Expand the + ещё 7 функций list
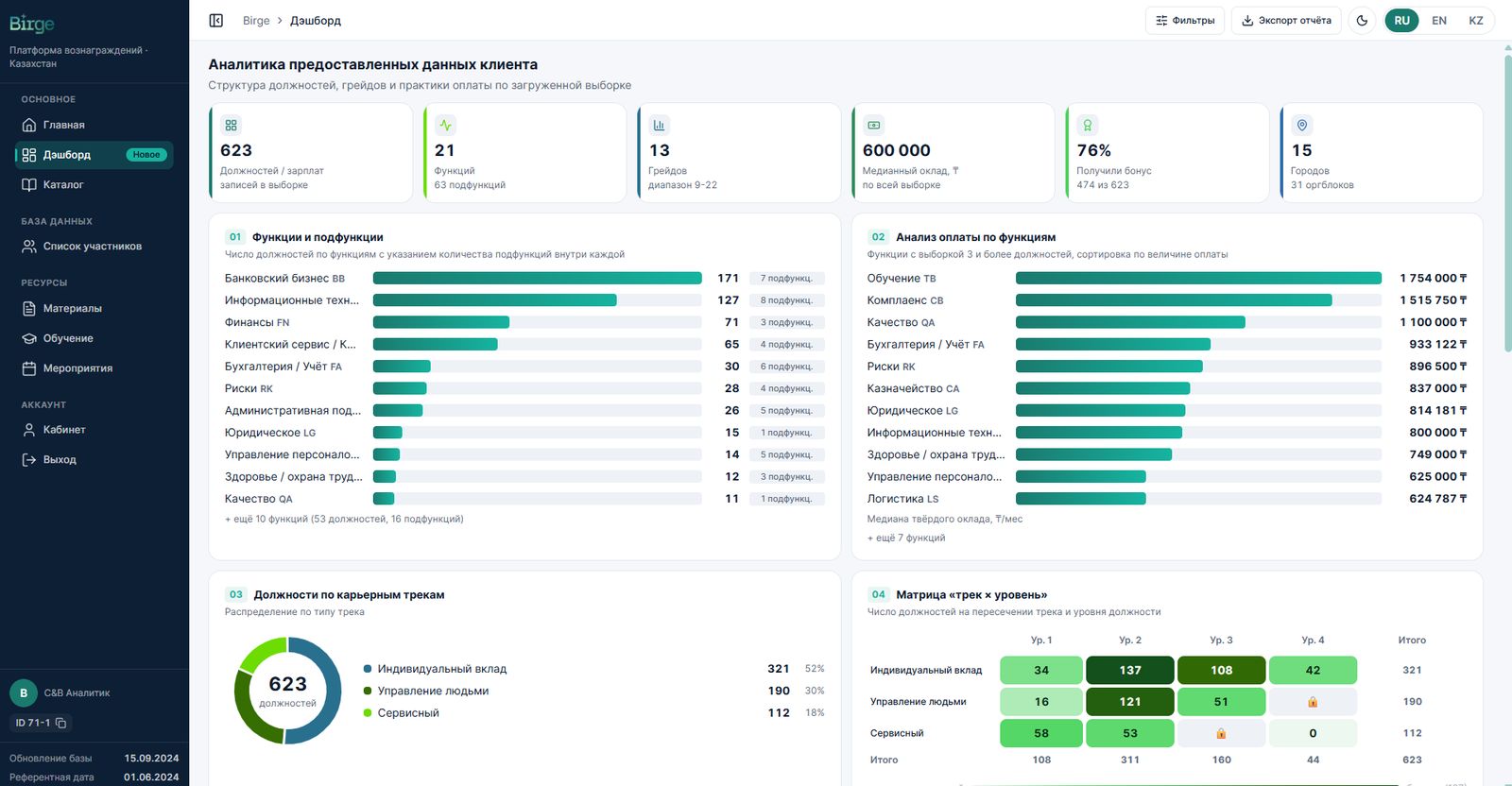The image size is (1512, 786). coord(906,538)
